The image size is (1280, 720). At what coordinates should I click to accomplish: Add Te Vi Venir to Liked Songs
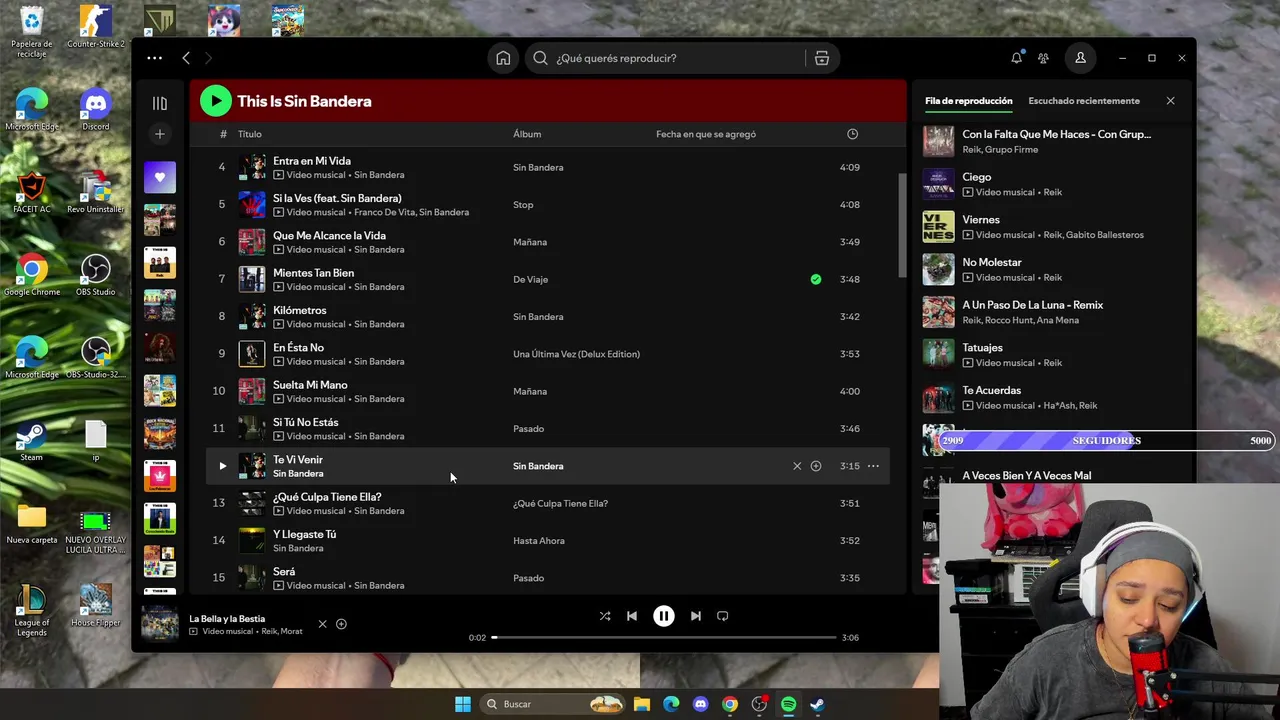click(x=816, y=466)
